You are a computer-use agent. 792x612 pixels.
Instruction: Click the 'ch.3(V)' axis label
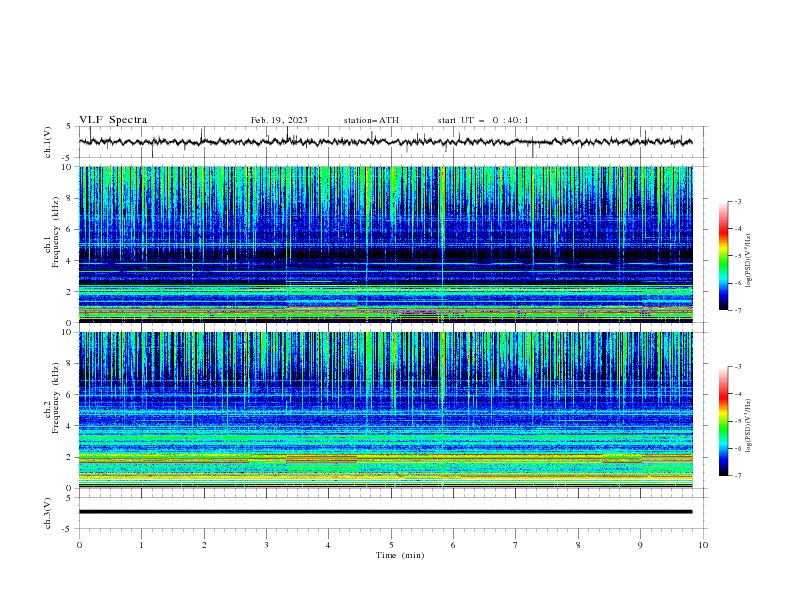(48, 513)
